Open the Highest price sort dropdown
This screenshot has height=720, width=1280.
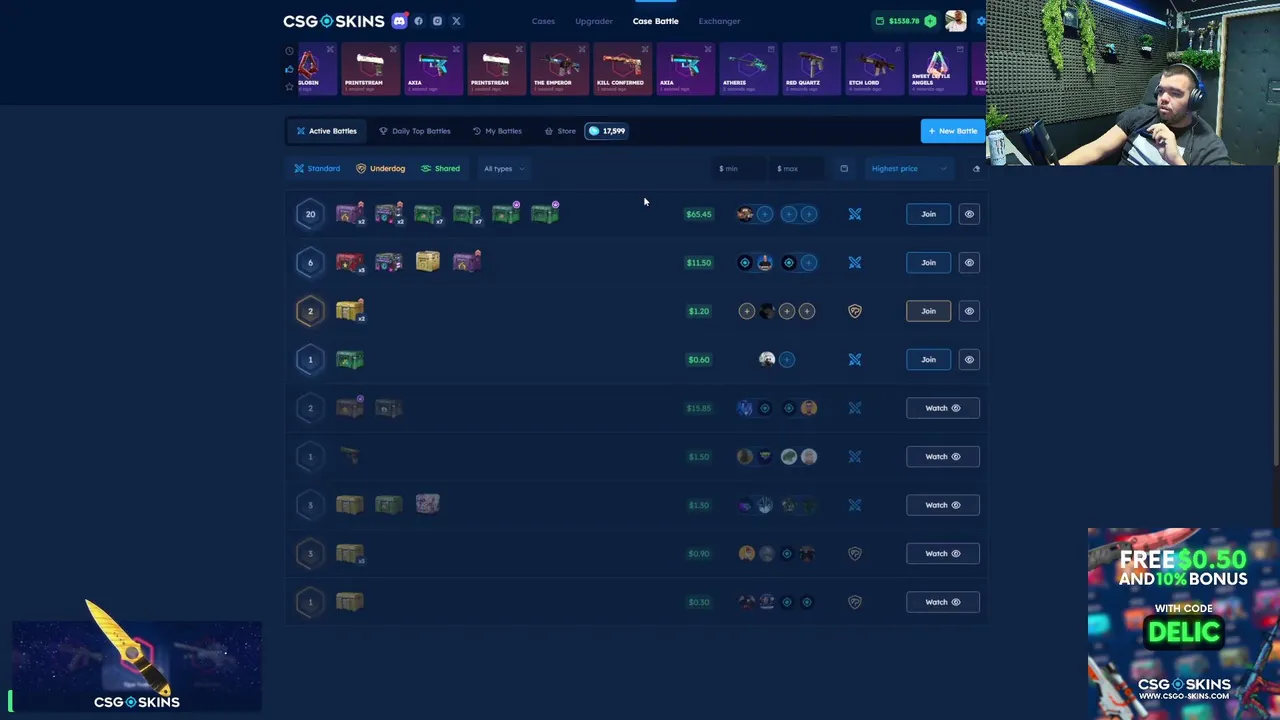coord(908,168)
